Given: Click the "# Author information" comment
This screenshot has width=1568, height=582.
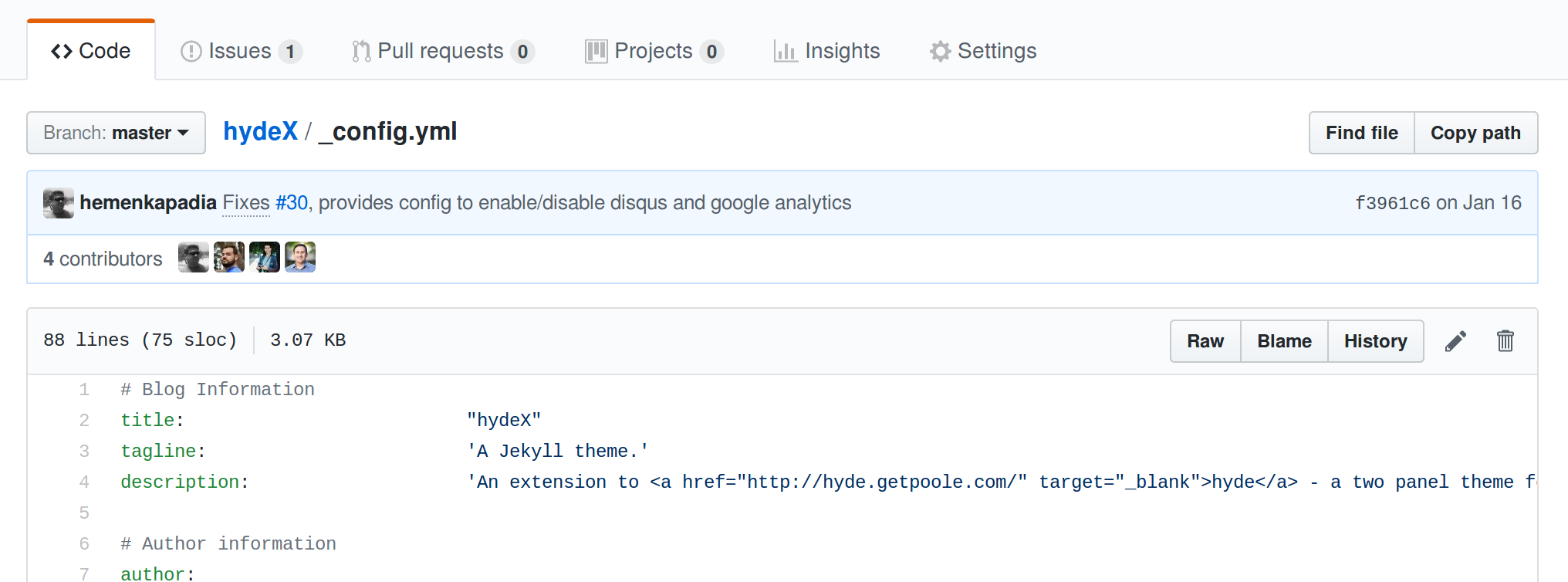Looking at the screenshot, I should (x=228, y=543).
